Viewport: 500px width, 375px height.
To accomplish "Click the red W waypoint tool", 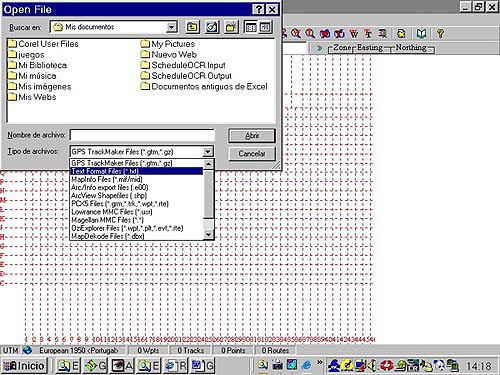I will (353, 33).
